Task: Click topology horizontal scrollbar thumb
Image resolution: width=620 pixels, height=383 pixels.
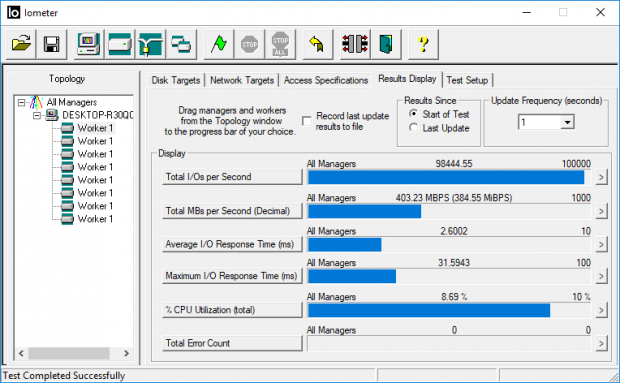Action: (69, 353)
